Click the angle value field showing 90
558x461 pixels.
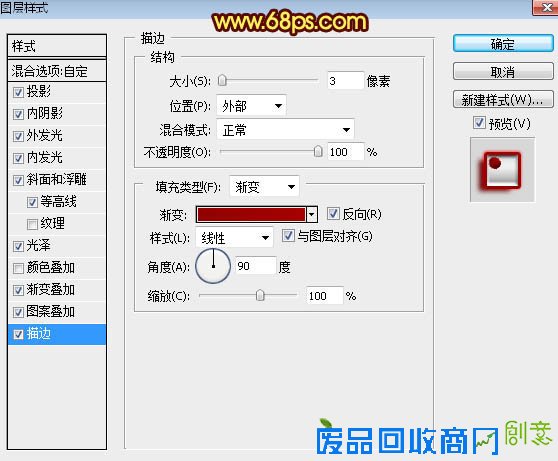click(256, 266)
